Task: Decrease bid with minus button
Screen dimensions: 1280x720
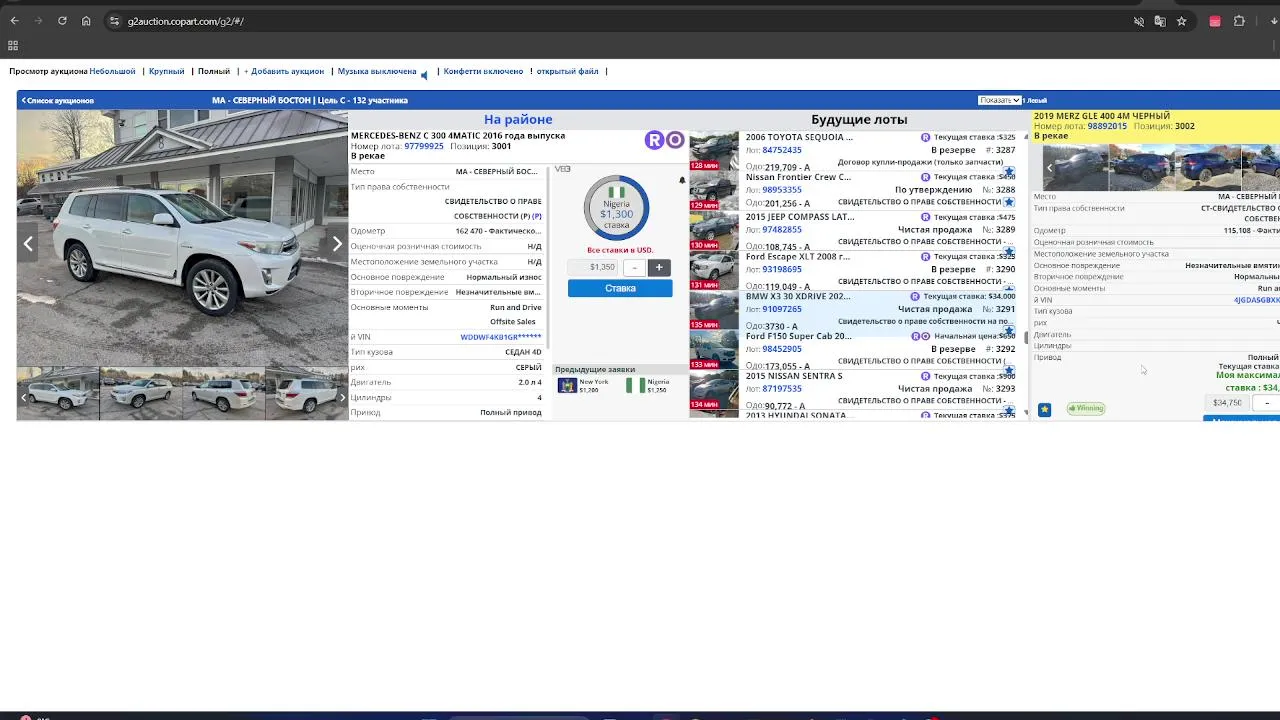Action: [x=634, y=267]
